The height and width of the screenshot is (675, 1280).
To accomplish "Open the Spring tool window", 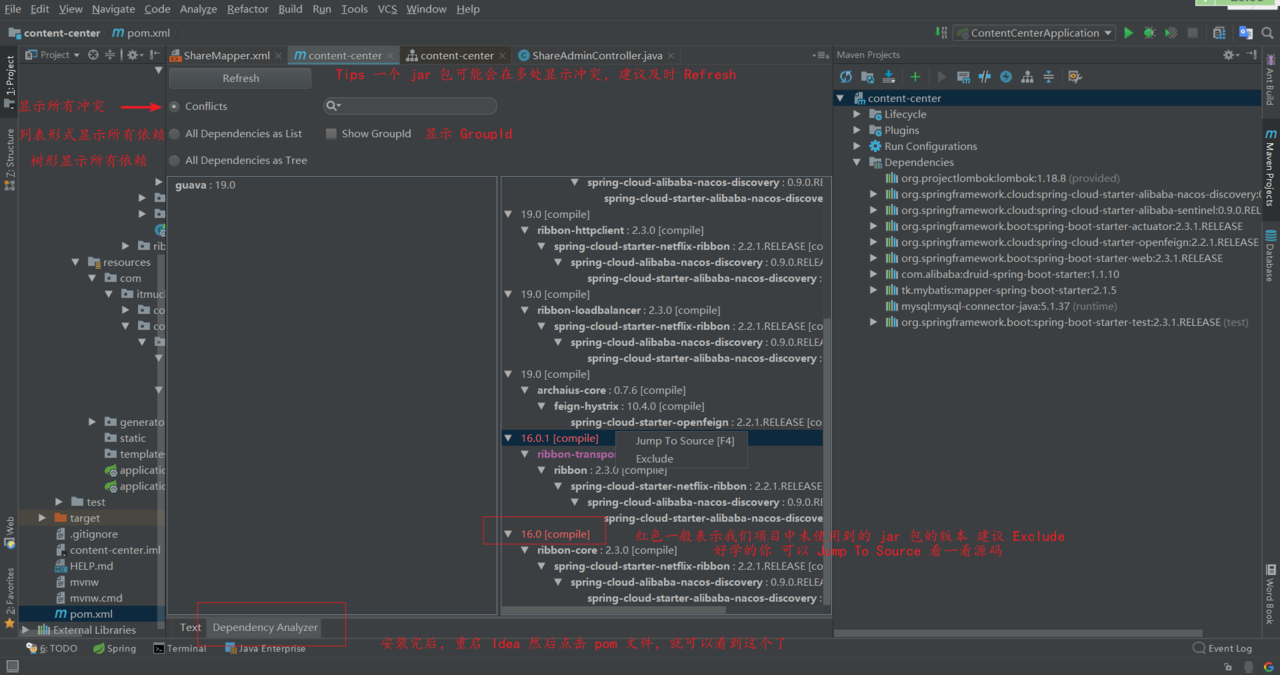I will click(x=114, y=648).
